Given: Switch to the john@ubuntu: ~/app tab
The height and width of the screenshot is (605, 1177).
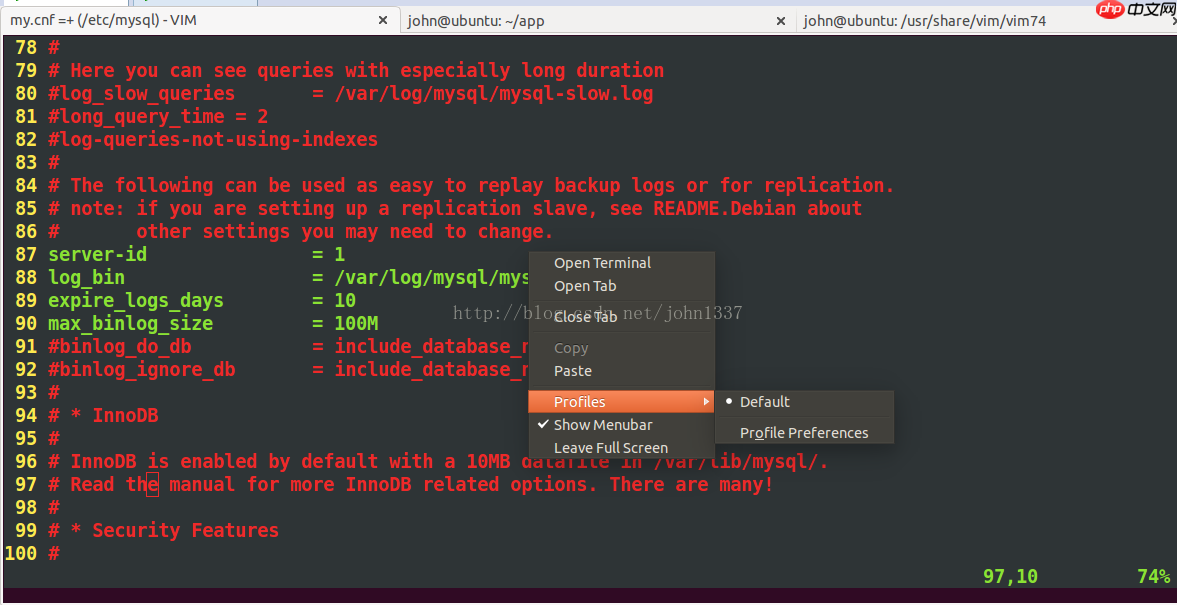Looking at the screenshot, I should tap(476, 20).
